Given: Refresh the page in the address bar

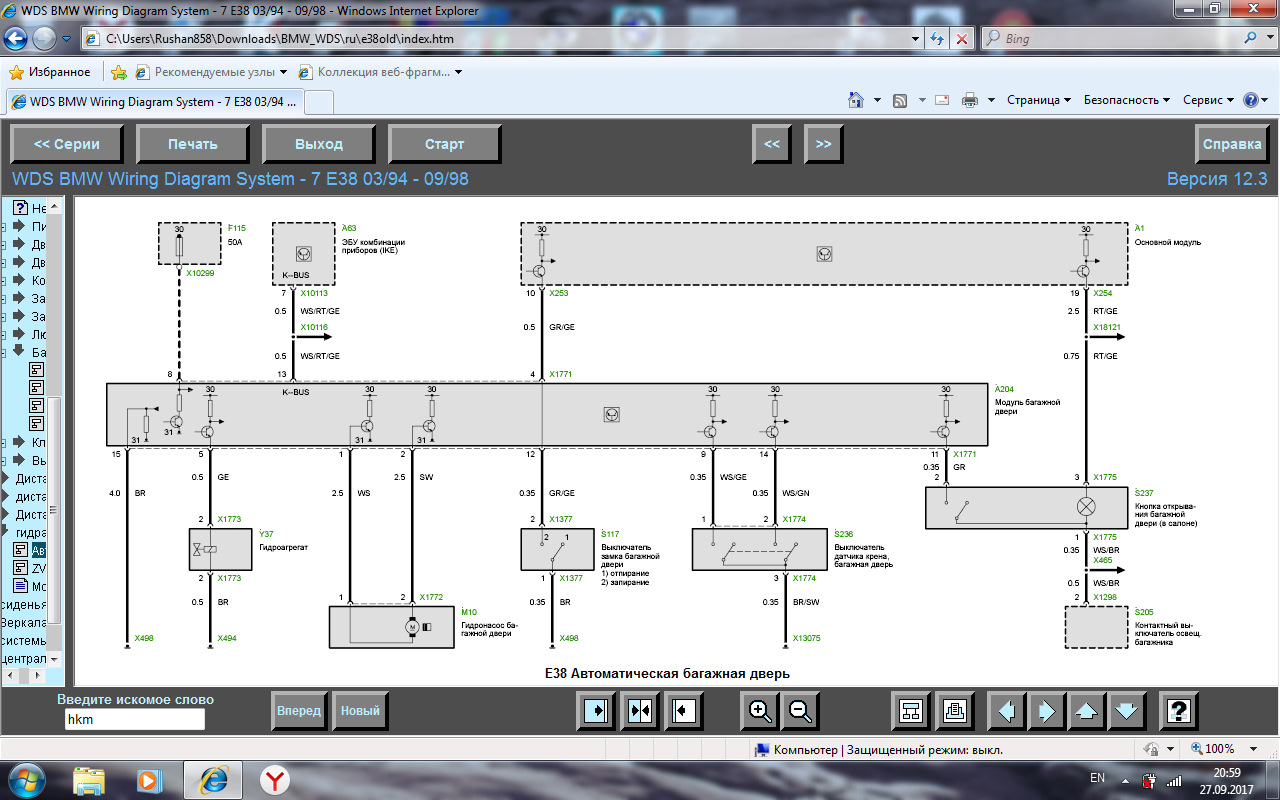Looking at the screenshot, I should click(938, 39).
